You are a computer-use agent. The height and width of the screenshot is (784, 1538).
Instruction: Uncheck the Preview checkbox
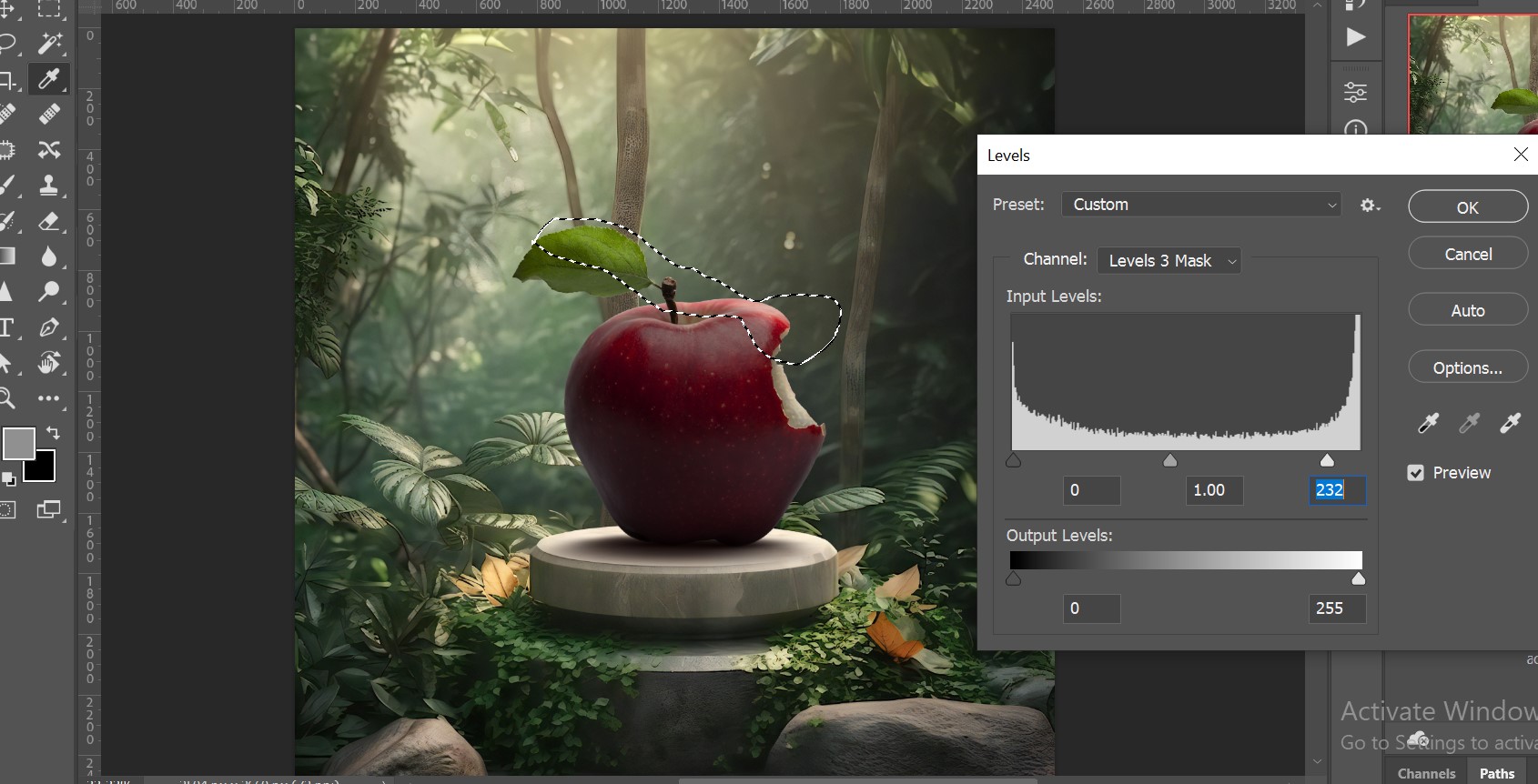(1415, 473)
